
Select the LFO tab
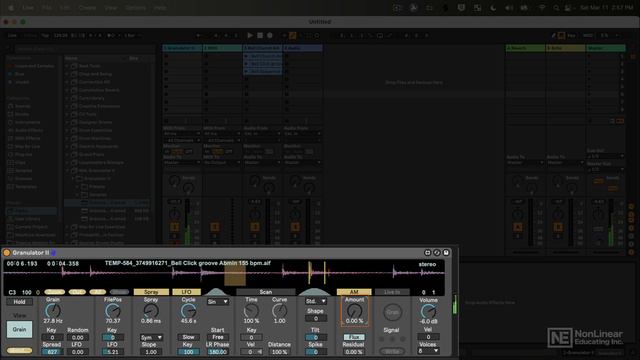(187, 292)
